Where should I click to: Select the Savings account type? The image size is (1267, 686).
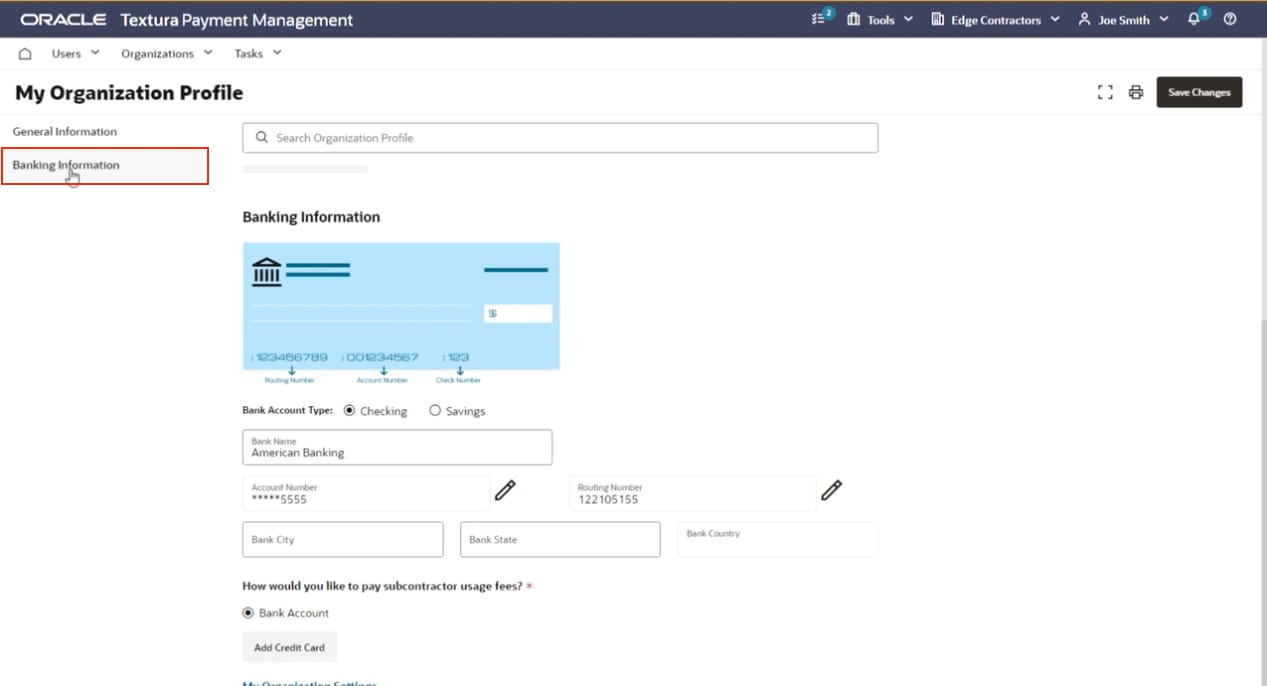pos(435,410)
